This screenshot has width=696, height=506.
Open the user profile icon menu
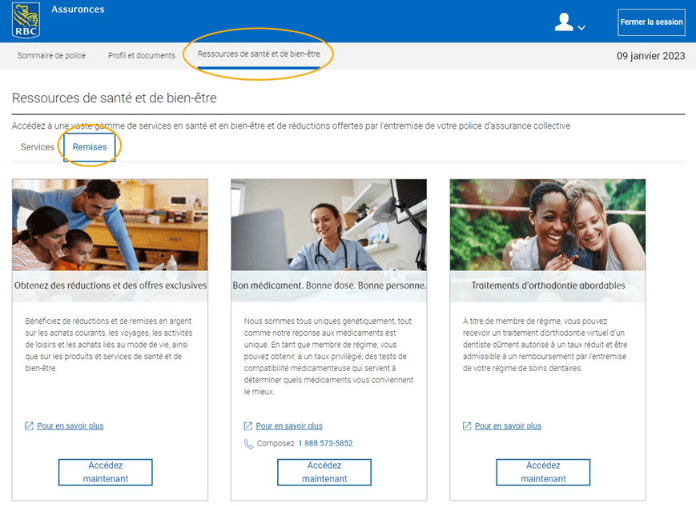[564, 22]
